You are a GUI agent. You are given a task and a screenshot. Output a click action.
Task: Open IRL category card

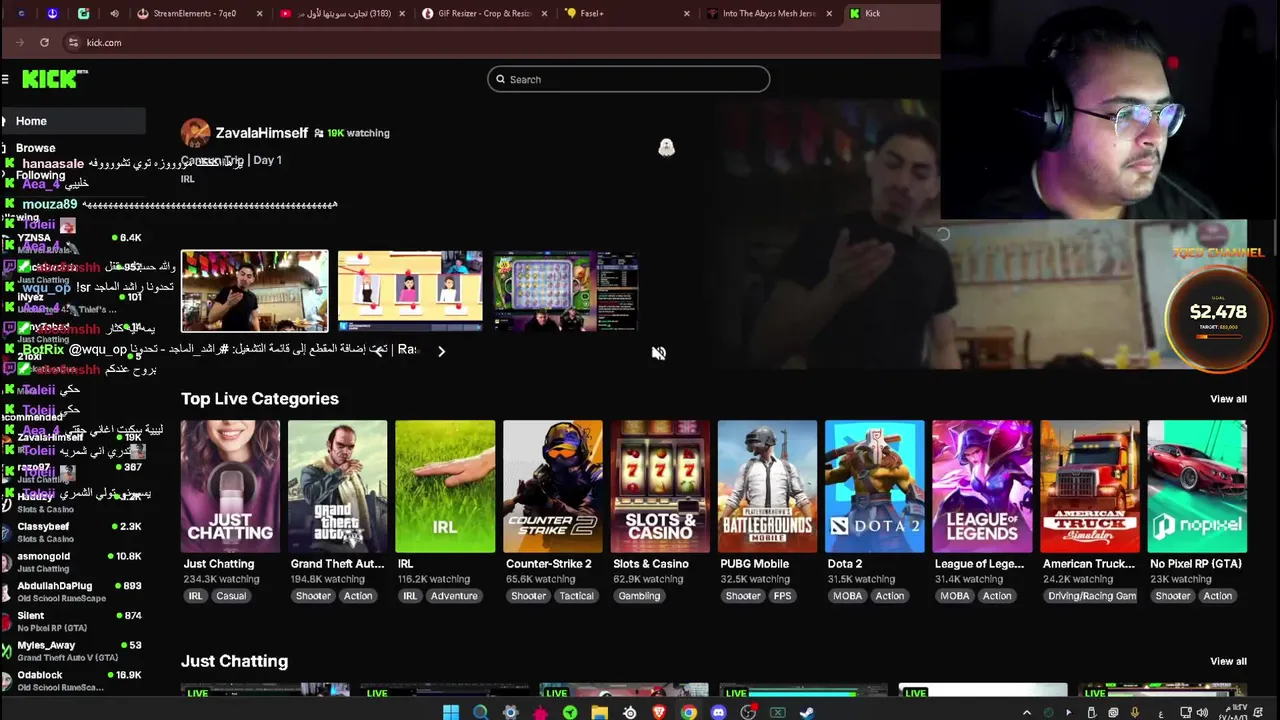tap(445, 486)
